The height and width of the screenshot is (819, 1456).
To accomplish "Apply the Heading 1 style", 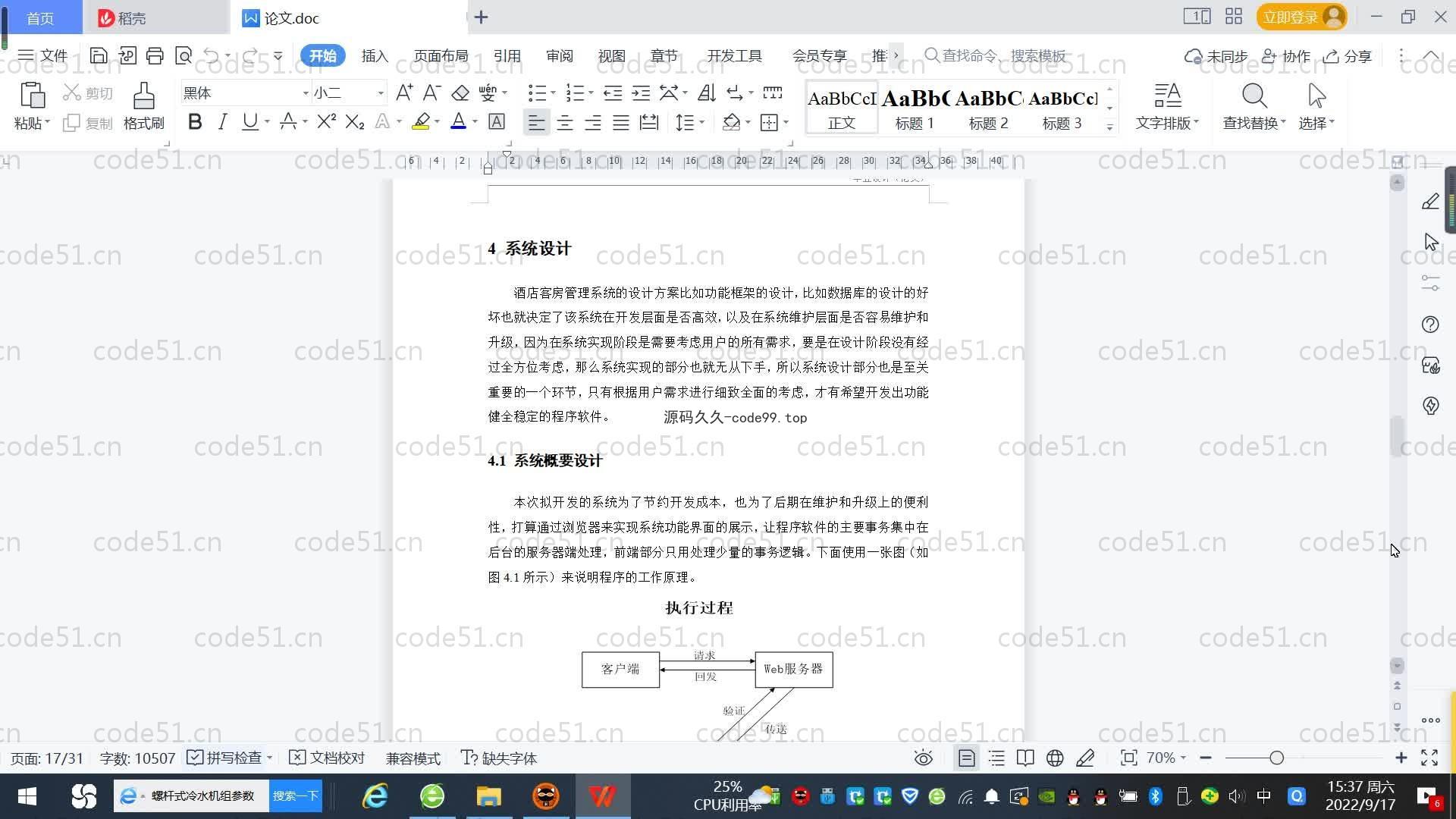I will [915, 108].
